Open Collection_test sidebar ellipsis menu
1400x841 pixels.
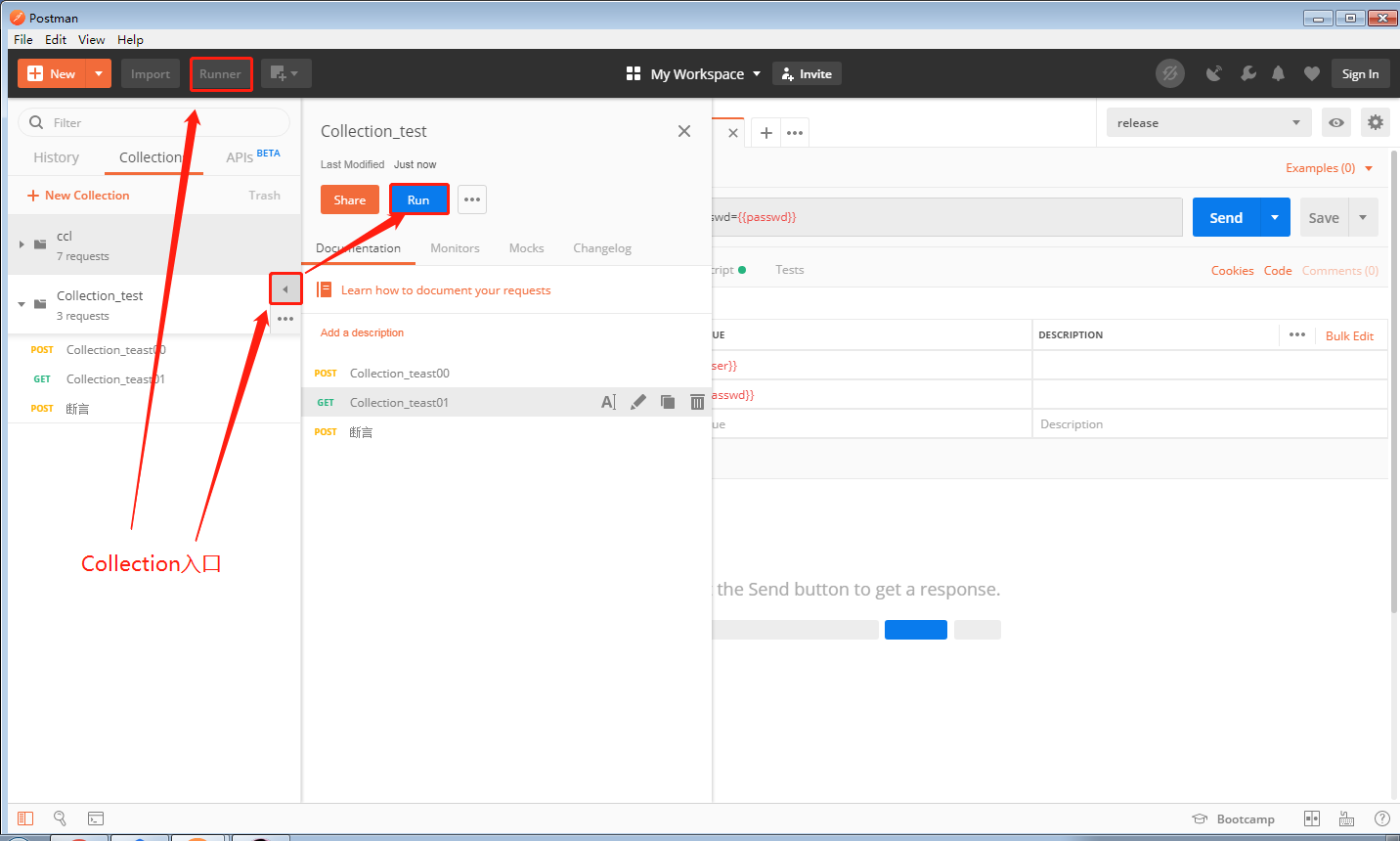click(285, 319)
